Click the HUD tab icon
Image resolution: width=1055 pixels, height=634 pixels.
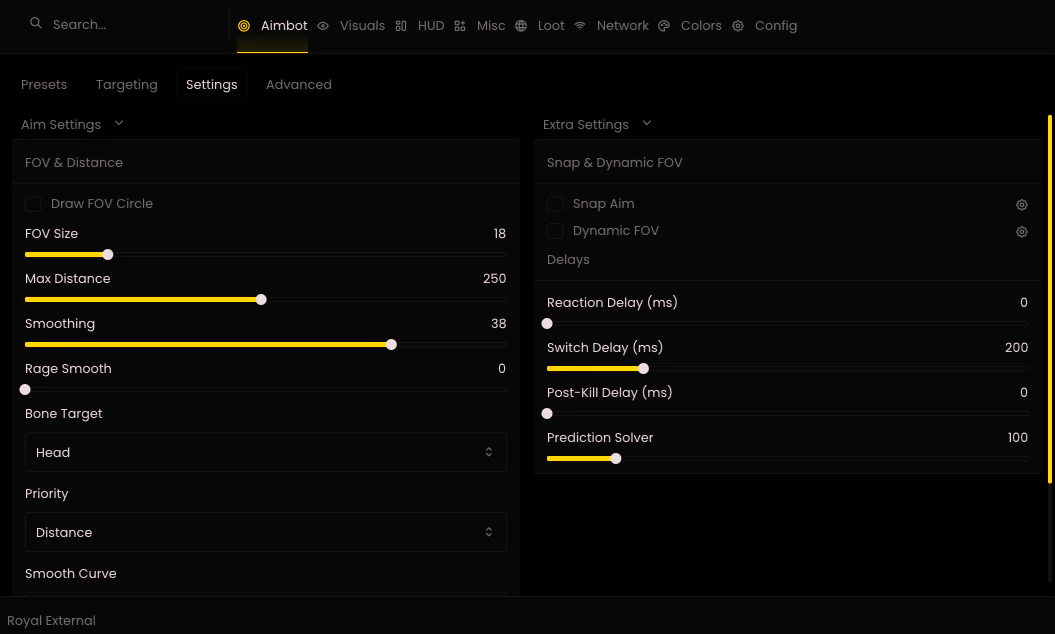click(x=401, y=26)
